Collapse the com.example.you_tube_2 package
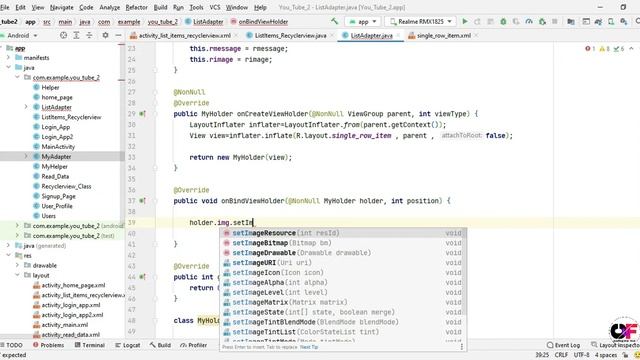This screenshot has height=360, width=640. coord(17,77)
